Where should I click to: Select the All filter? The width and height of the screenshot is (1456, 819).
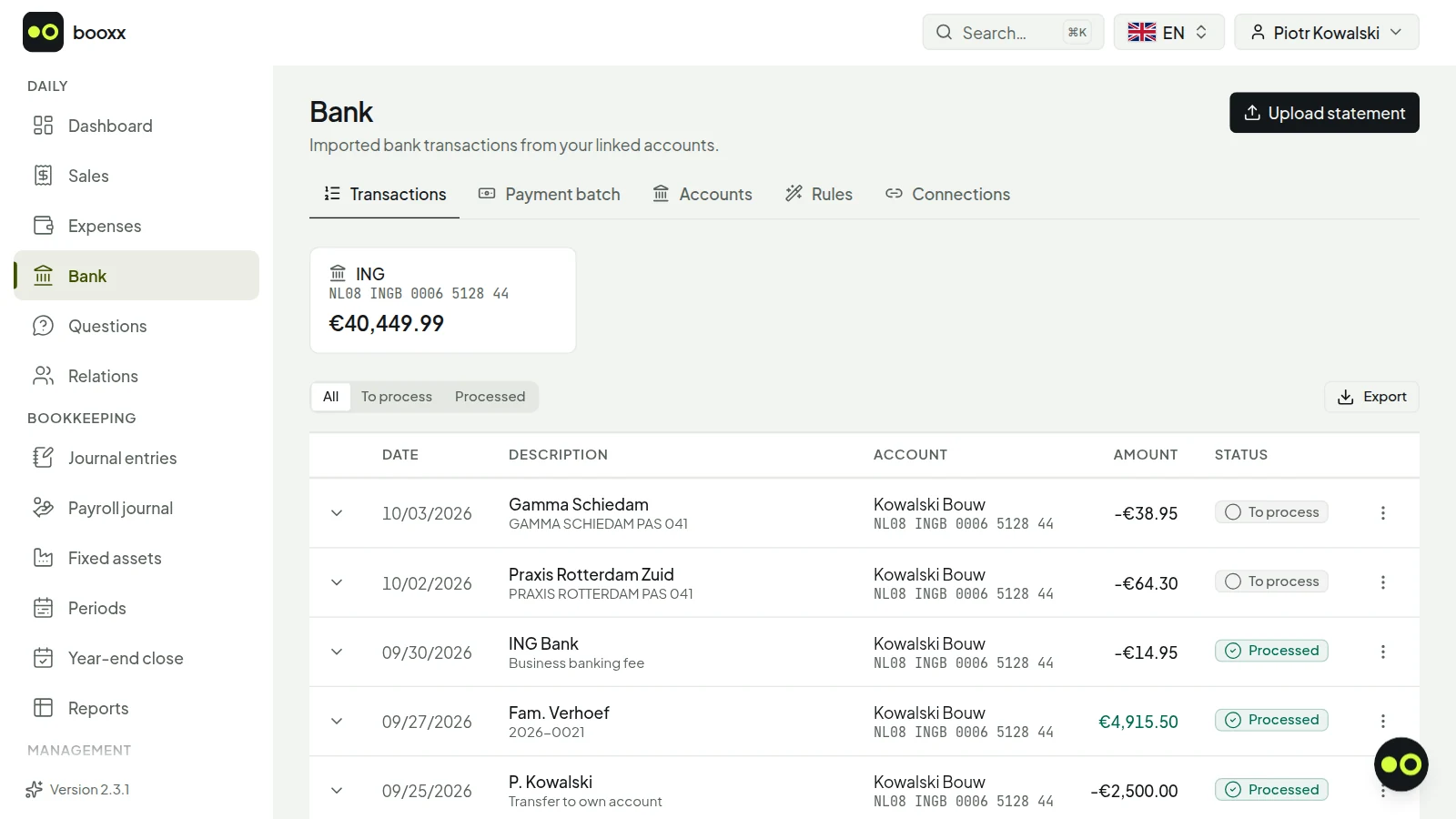point(330,397)
